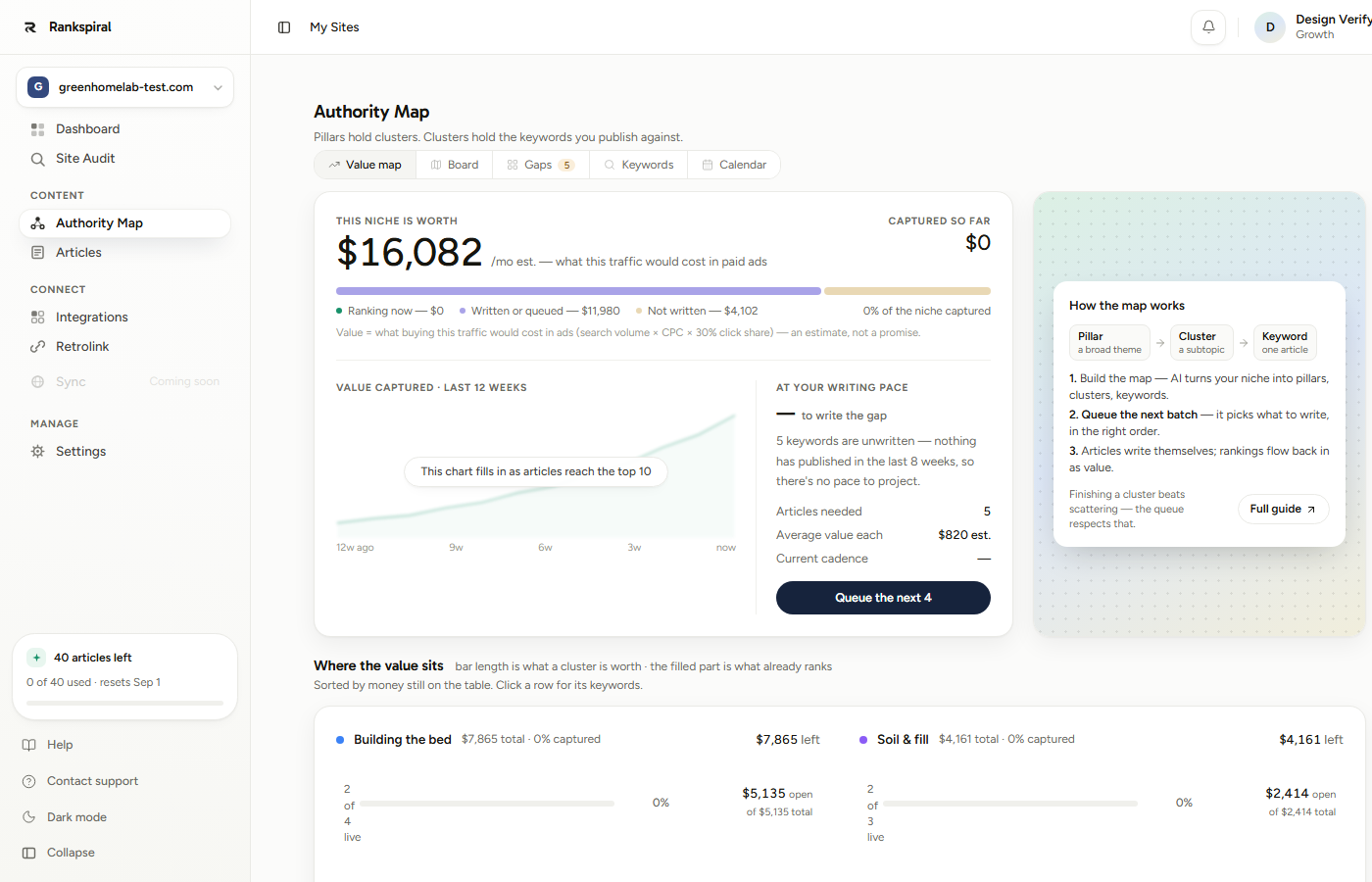Click the My Sites breadcrumb
This screenshot has width=1372, height=882.
pyautogui.click(x=334, y=27)
